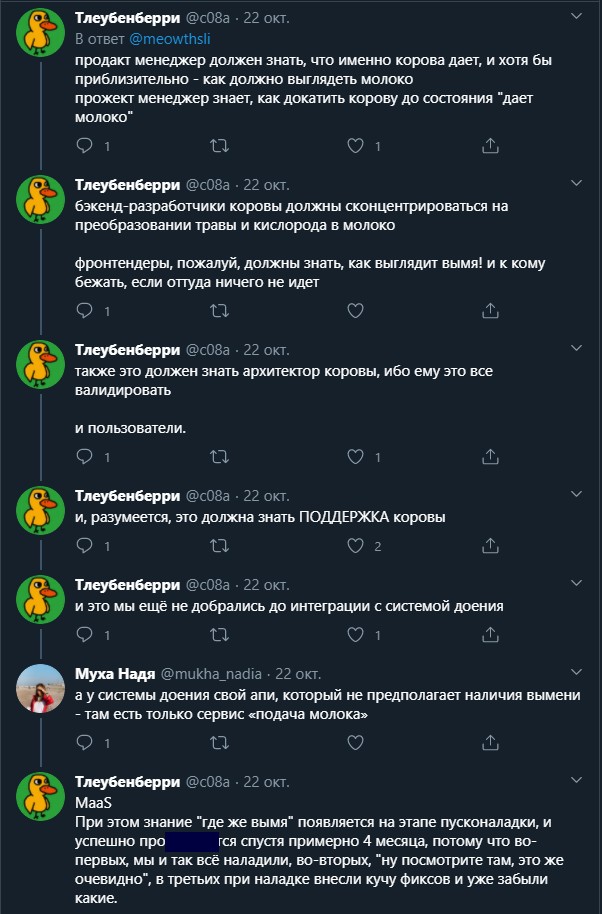Click Муха Надя's profile avatar
Viewport: 602px width, 914px height.
pyautogui.click(x=41, y=688)
